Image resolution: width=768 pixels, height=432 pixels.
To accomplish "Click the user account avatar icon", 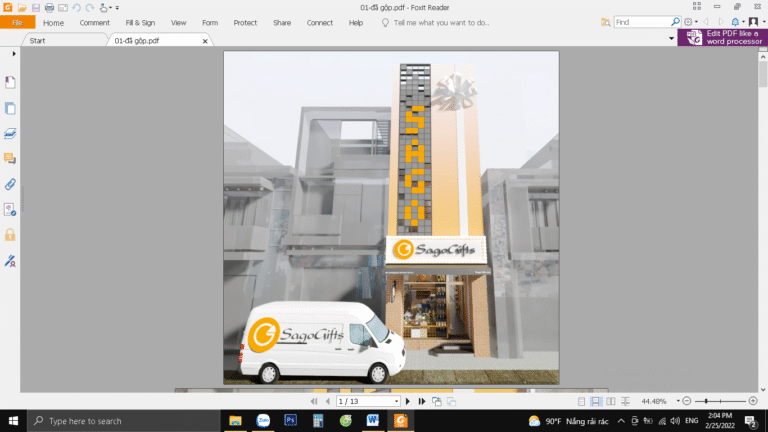I will (x=753, y=22).
